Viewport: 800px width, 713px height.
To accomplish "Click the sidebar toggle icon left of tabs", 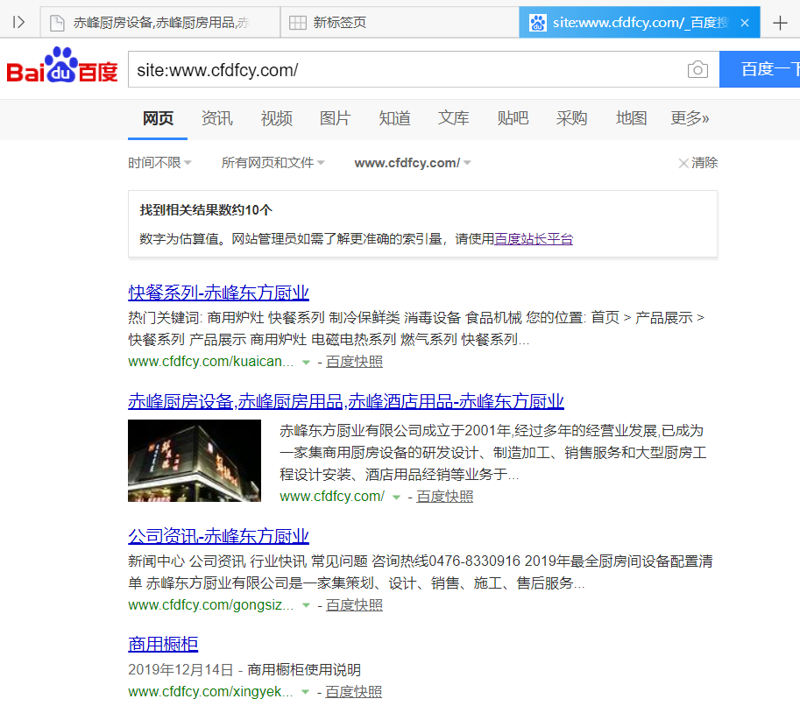I will (18, 22).
